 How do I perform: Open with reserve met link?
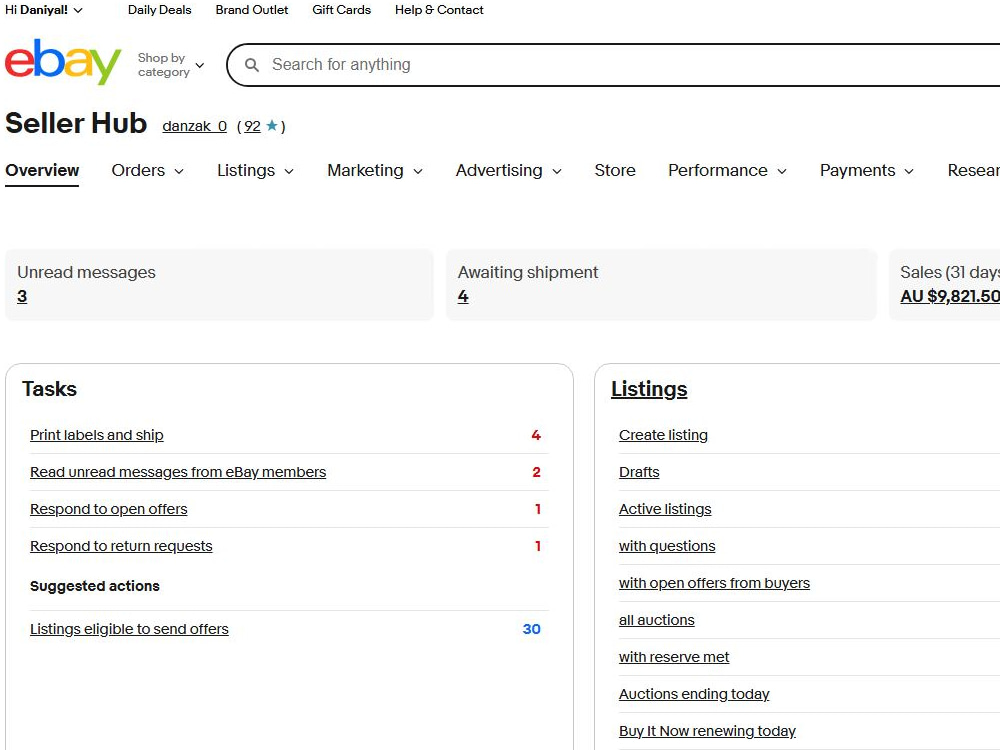674,657
